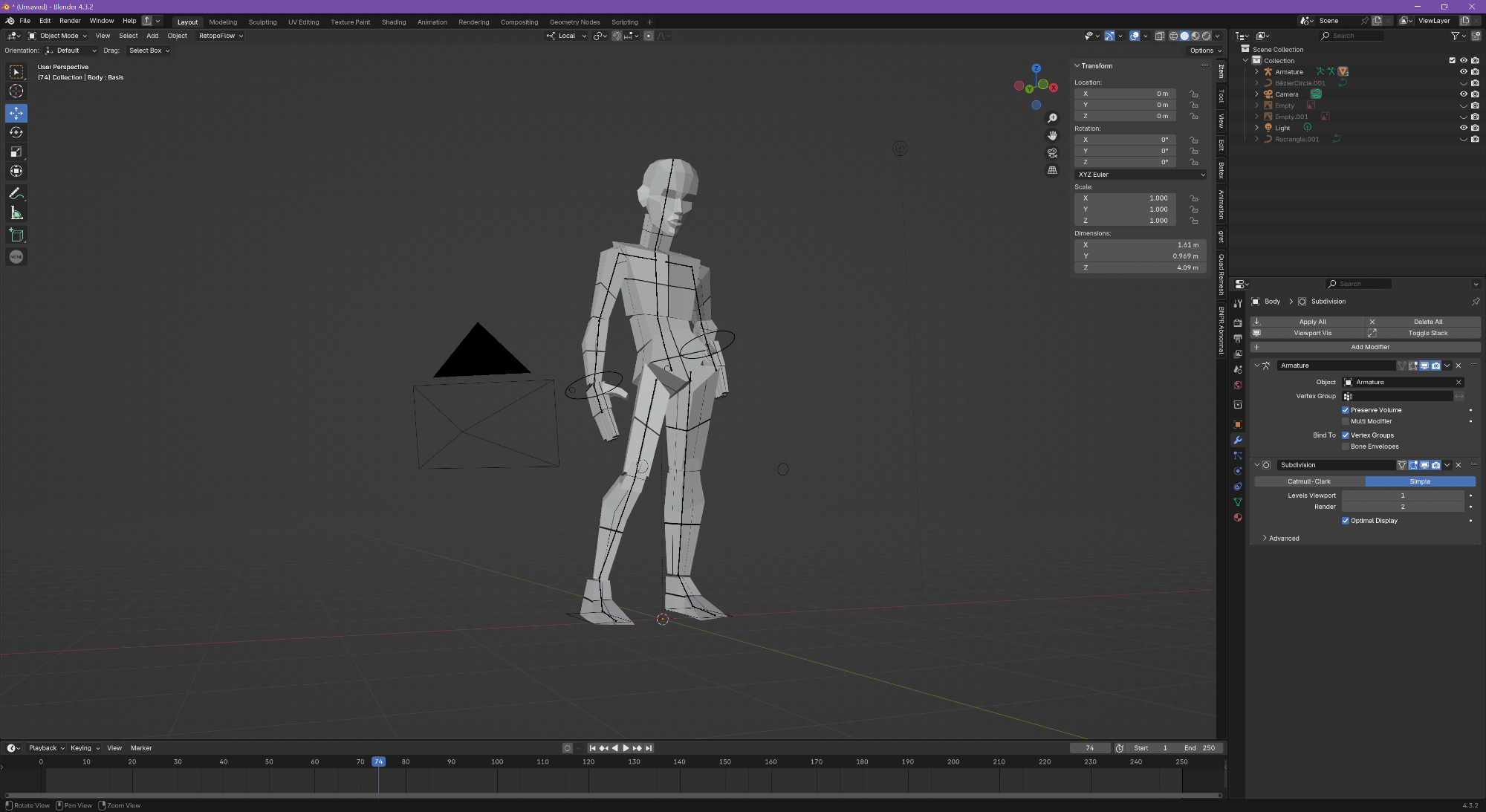Open the Modifiers wrench properties tab

click(x=1238, y=440)
